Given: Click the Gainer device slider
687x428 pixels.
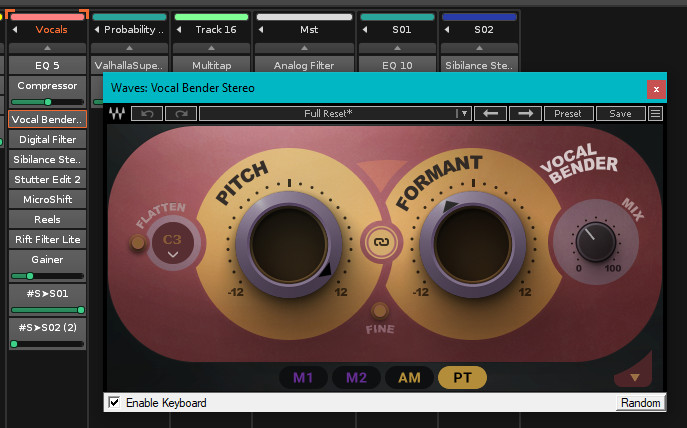Looking at the screenshot, I should pos(47,276).
